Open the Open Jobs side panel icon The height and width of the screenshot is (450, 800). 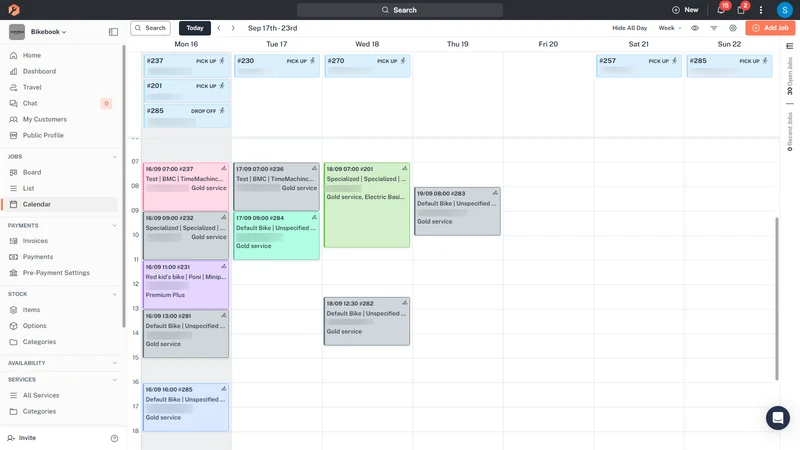click(790, 46)
